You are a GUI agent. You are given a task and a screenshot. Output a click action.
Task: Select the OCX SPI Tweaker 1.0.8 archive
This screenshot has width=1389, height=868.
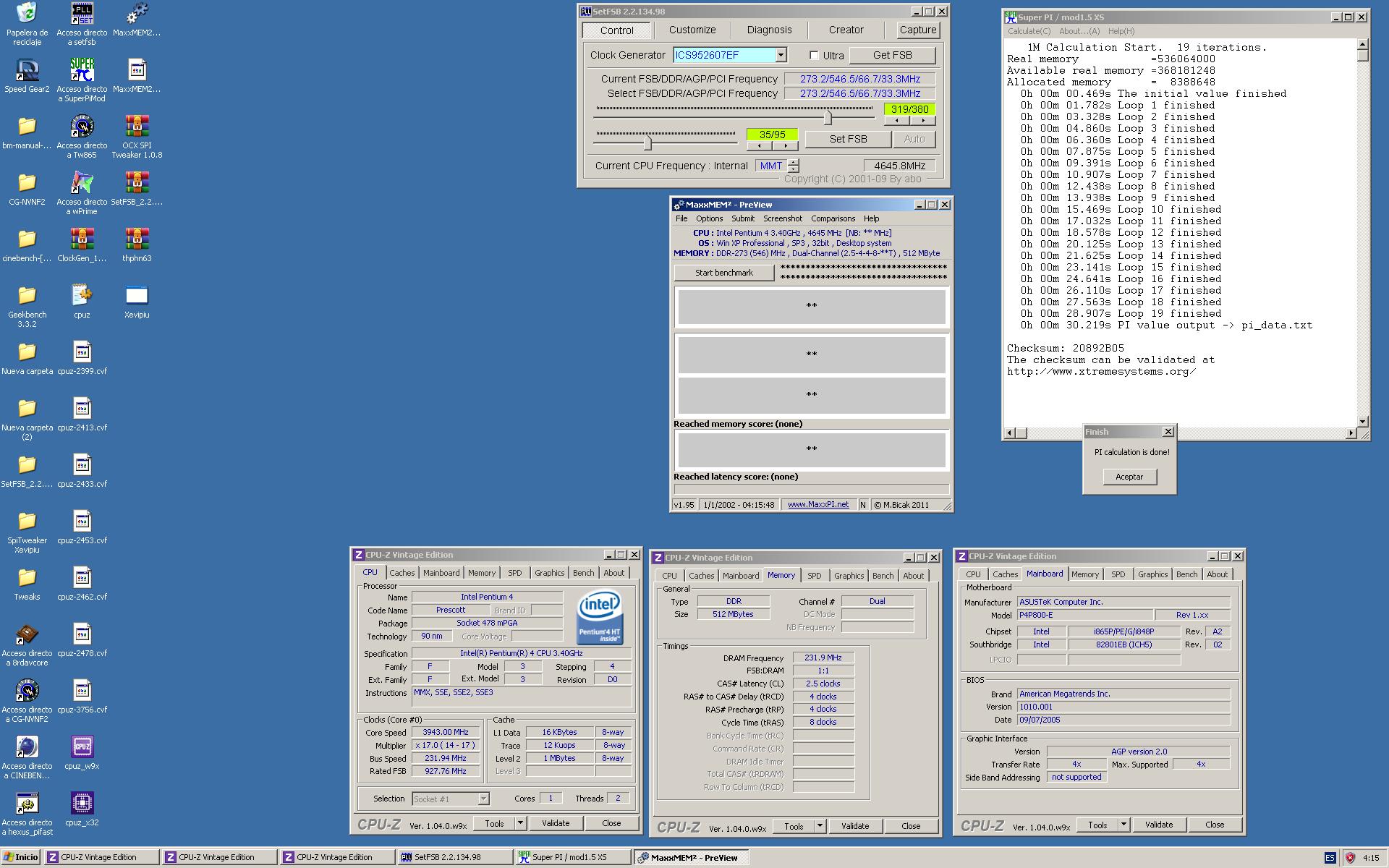click(x=137, y=136)
